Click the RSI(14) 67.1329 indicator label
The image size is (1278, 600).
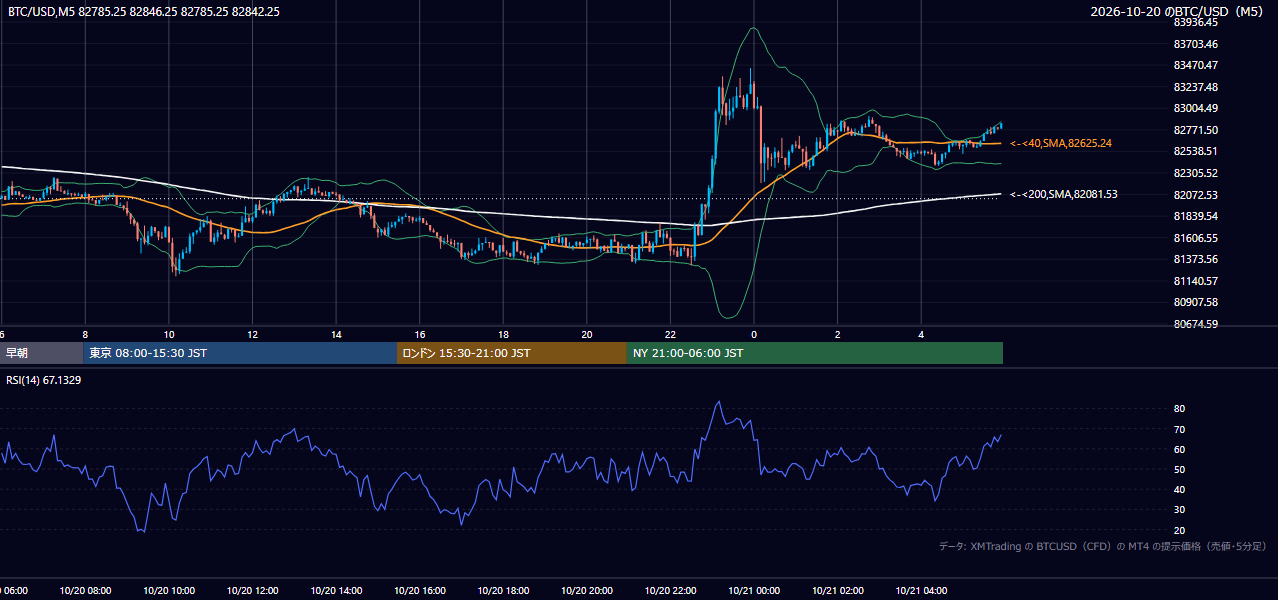44,380
